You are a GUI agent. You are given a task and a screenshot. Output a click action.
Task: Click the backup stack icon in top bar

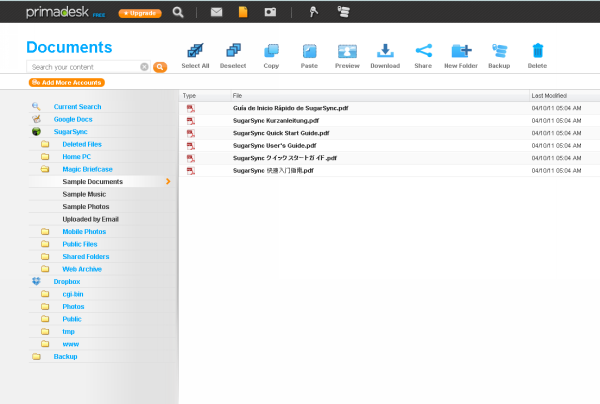(x=344, y=12)
